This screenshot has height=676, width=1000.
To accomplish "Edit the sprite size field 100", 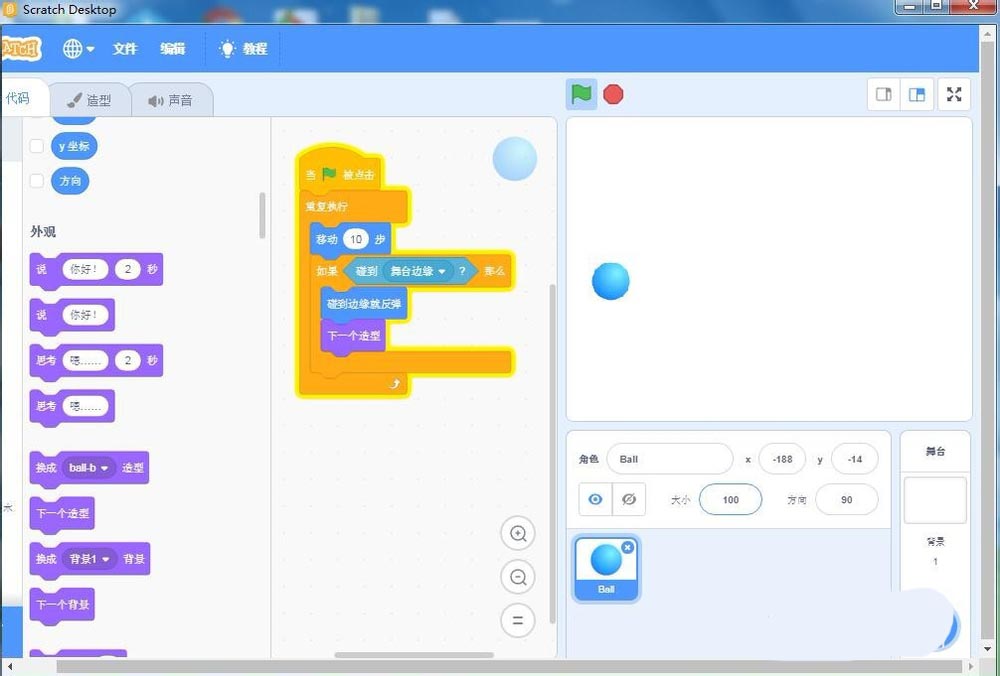I will coord(730,499).
